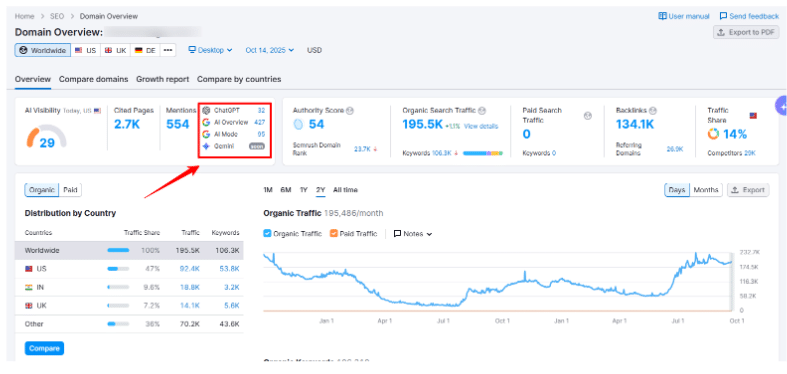787x374 pixels.
Task: Click the Google icon beside AI Overview
Action: pyautogui.click(x=206, y=122)
